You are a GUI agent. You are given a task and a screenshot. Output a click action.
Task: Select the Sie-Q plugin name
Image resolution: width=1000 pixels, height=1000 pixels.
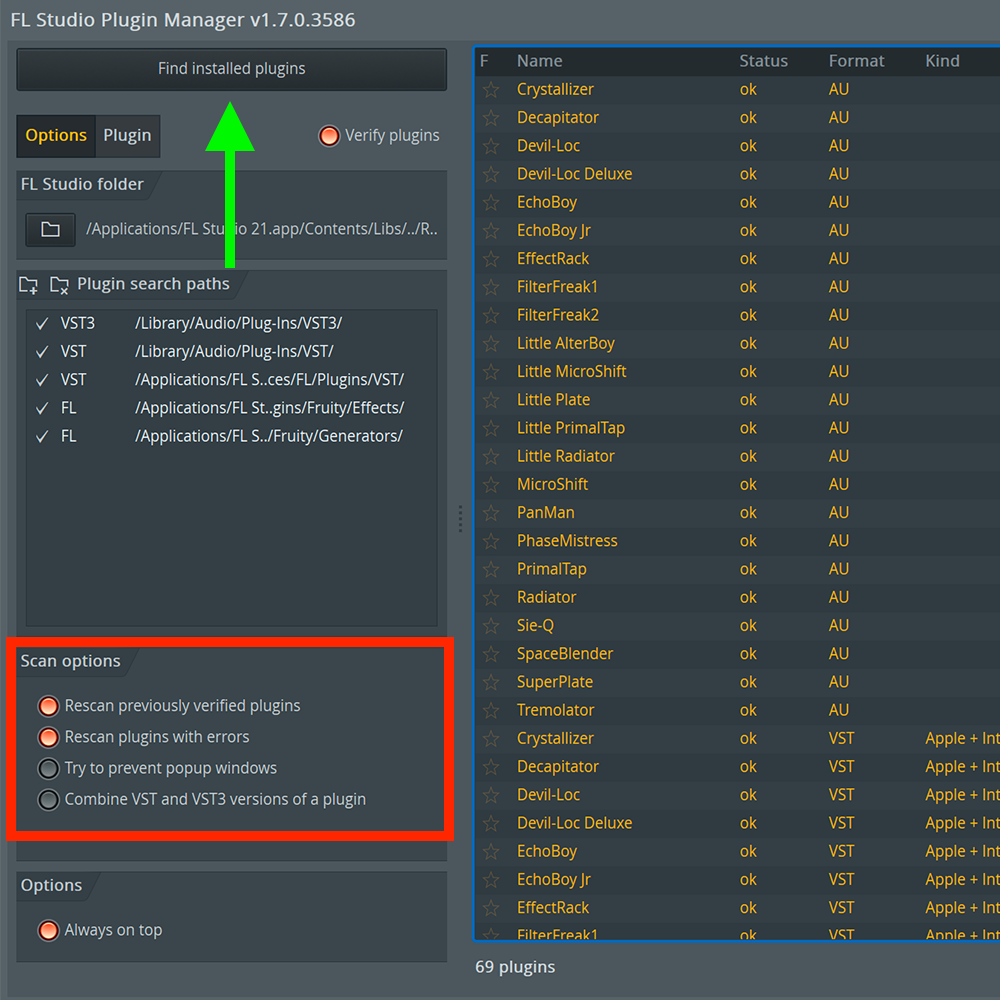point(535,626)
